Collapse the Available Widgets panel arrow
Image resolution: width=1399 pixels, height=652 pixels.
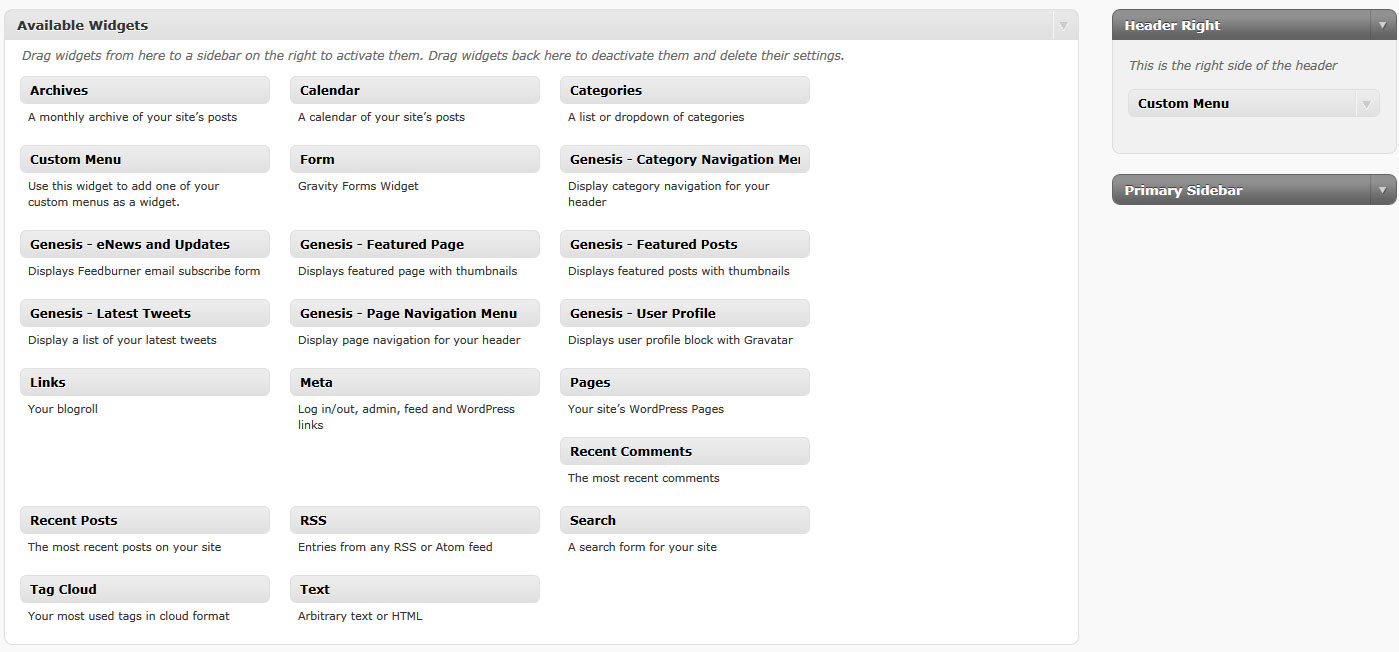pos(1064,25)
